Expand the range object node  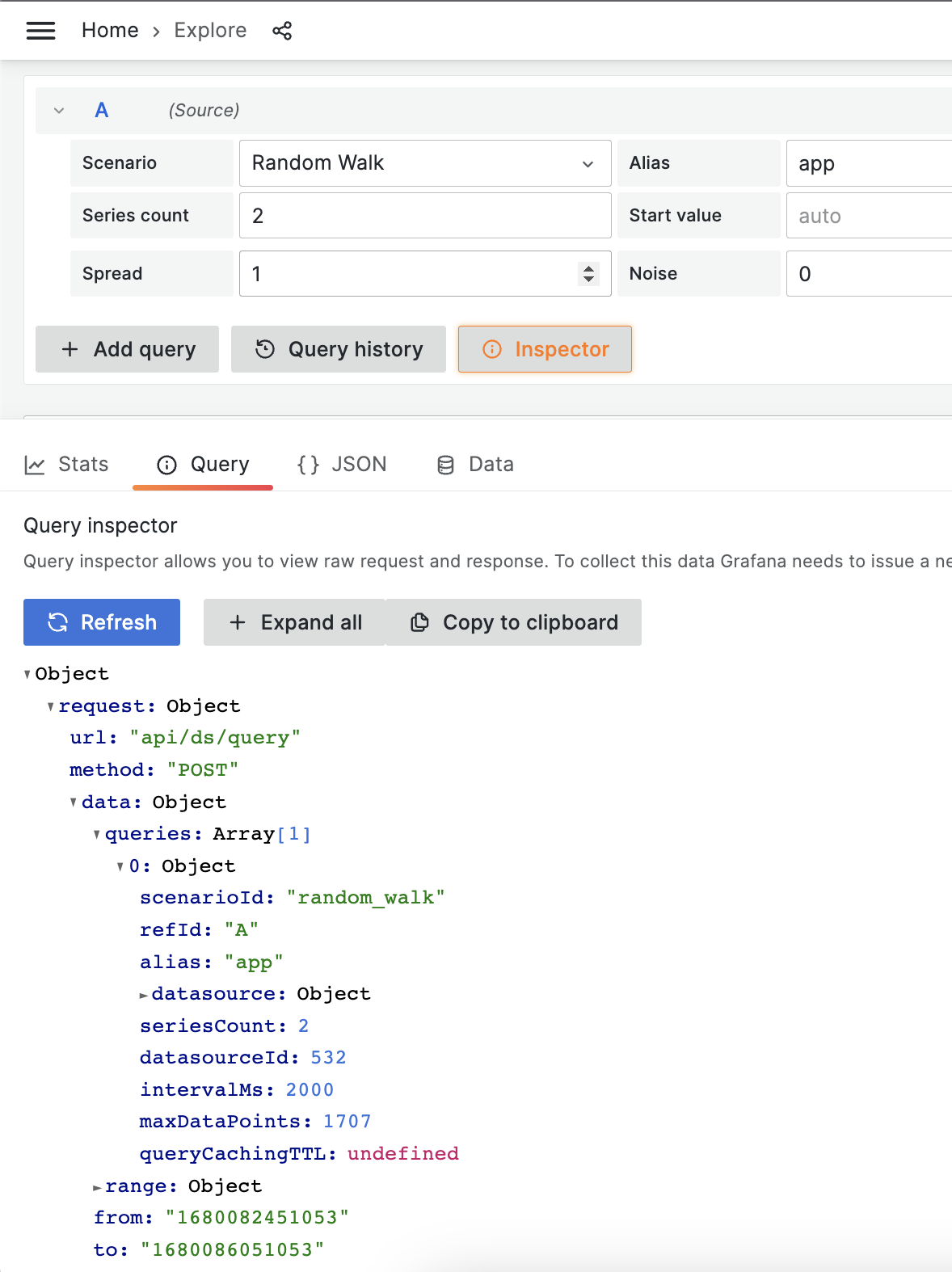(x=97, y=1187)
